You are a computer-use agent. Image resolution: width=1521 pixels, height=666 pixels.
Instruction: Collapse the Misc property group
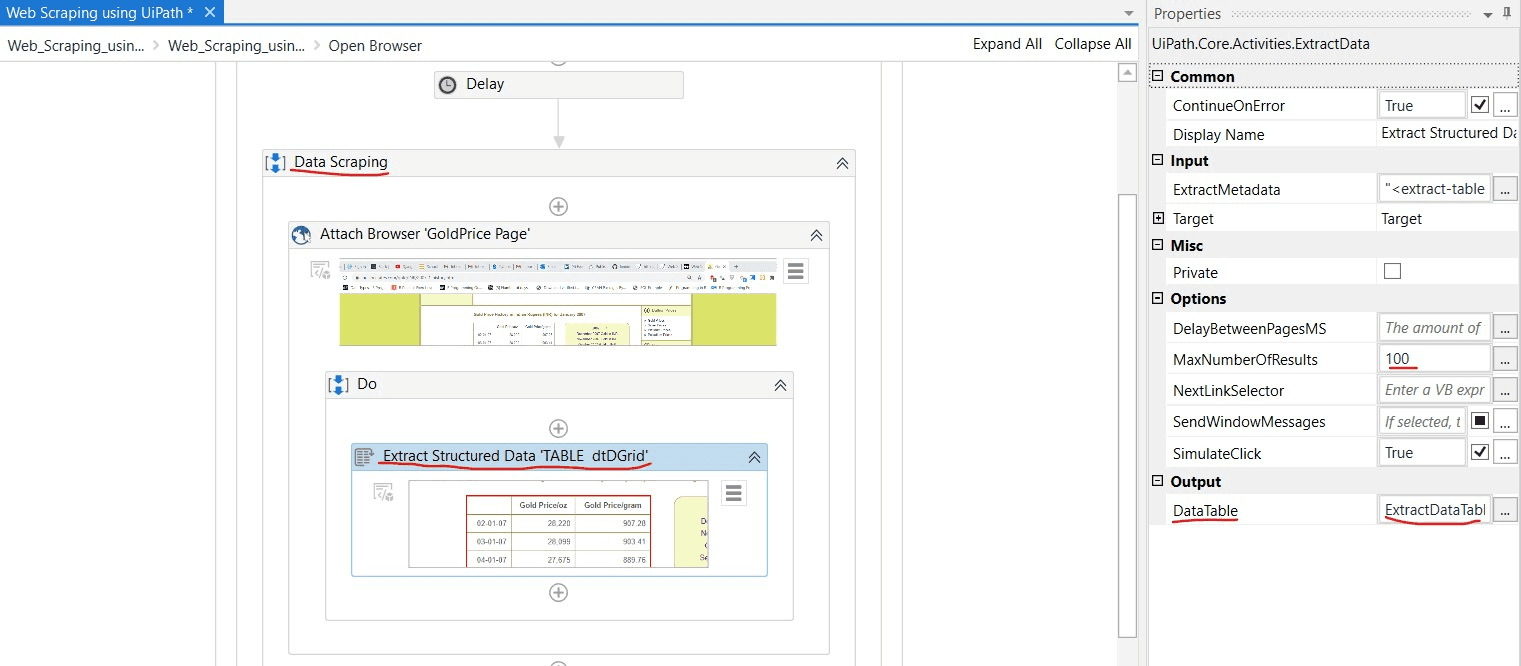pyautogui.click(x=1158, y=246)
